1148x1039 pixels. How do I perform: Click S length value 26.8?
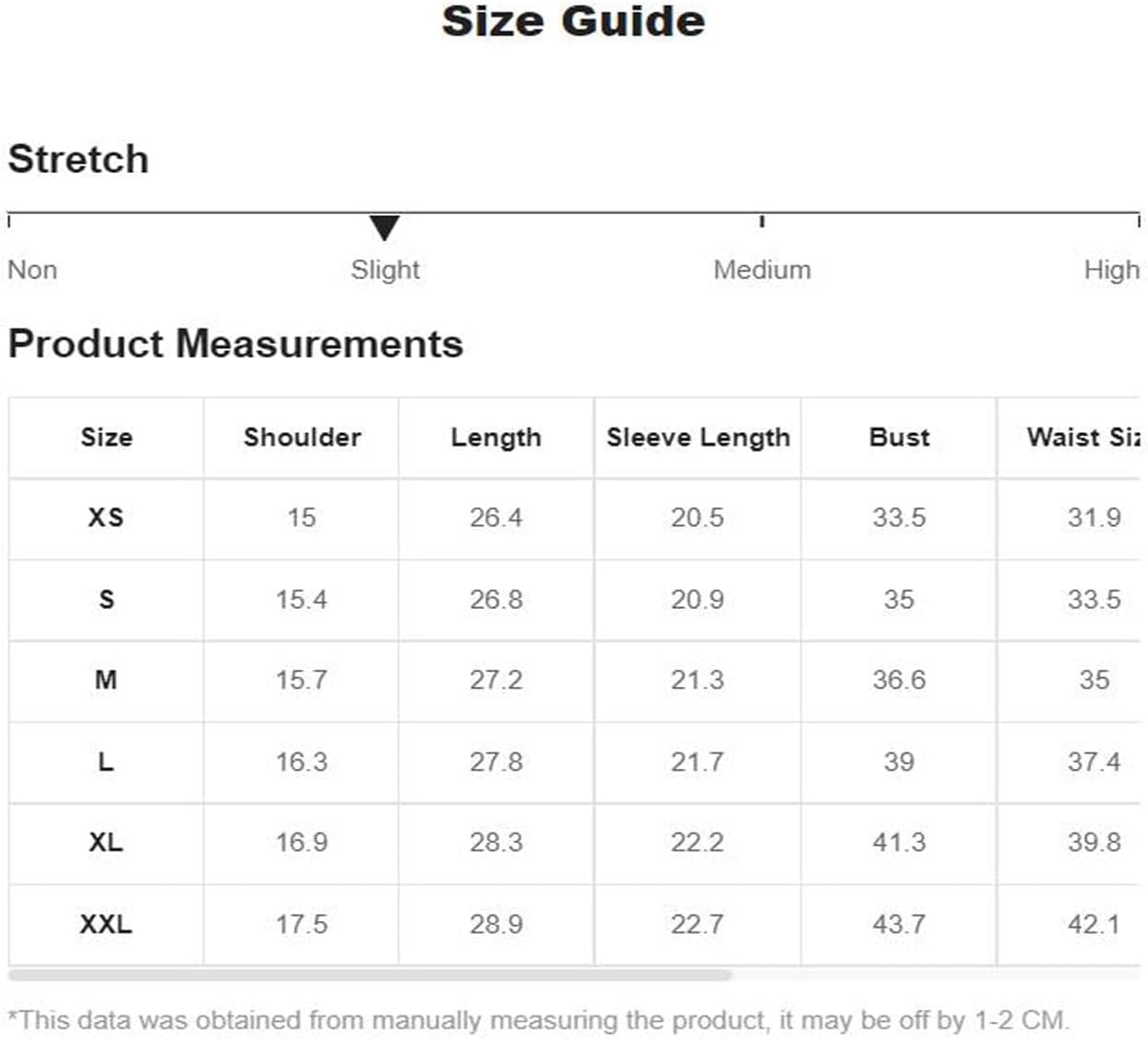click(496, 599)
